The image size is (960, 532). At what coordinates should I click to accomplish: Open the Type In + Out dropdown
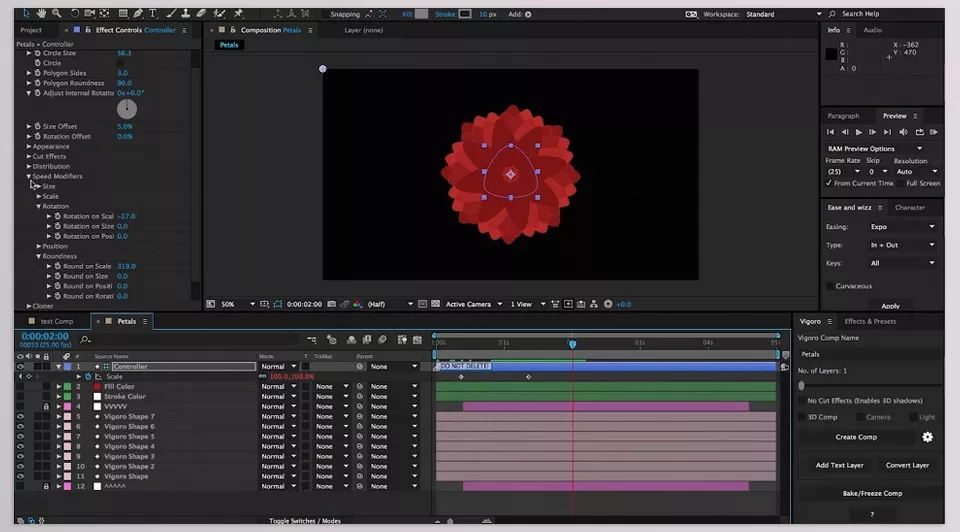tap(902, 245)
